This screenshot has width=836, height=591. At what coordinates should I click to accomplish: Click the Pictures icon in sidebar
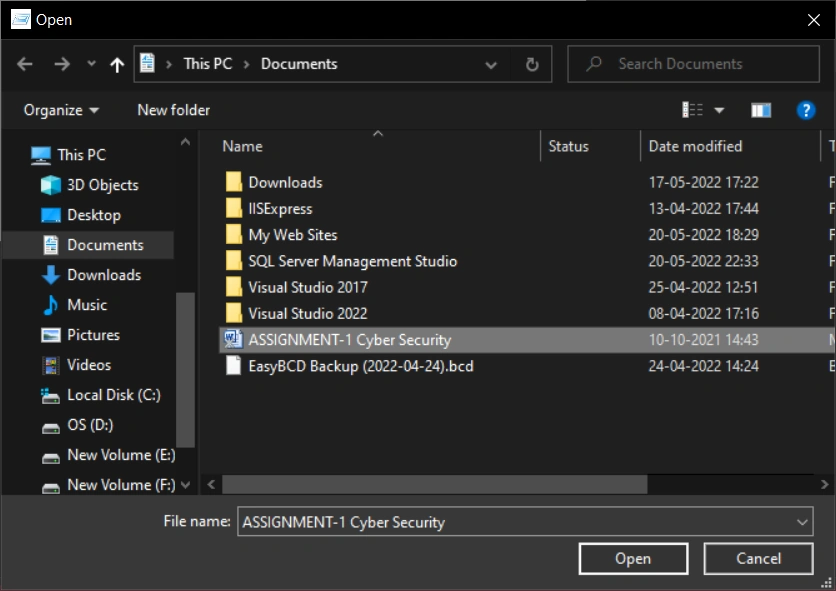pyautogui.click(x=51, y=335)
